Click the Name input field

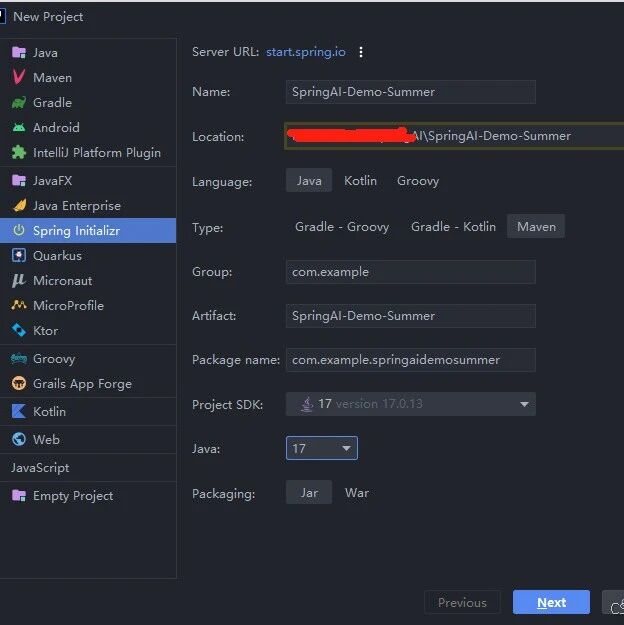(x=411, y=92)
